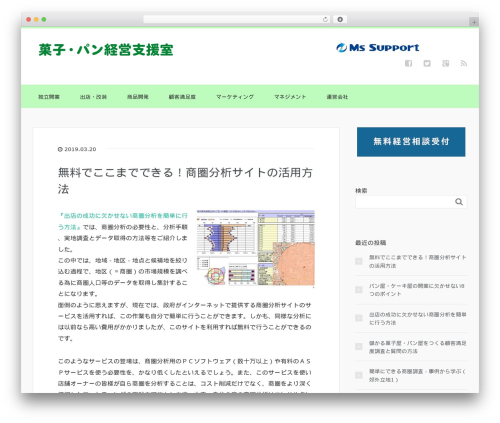Open green link 出店の成功に欠かせない商圏分析 in article
Image resolution: width=500 pixels, height=423 pixels.
123,221
